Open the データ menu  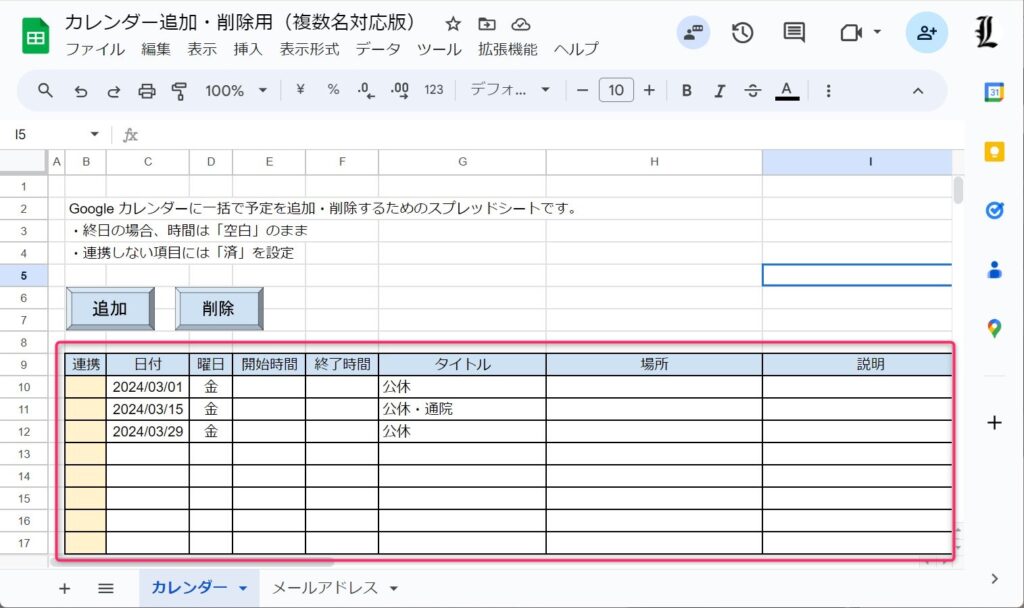click(378, 49)
